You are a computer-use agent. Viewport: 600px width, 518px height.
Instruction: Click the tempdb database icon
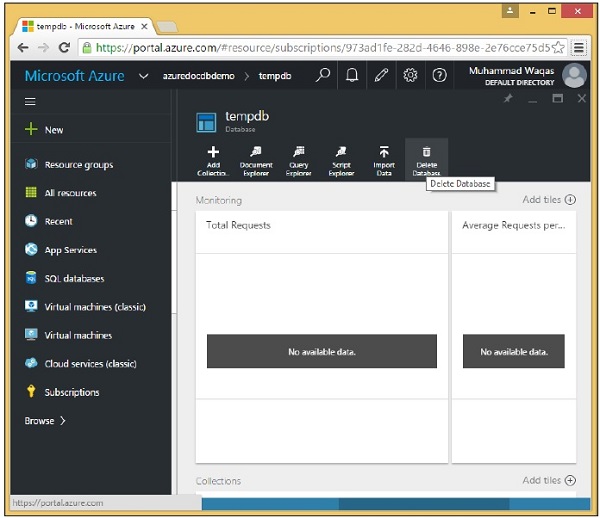pyautogui.click(x=206, y=122)
